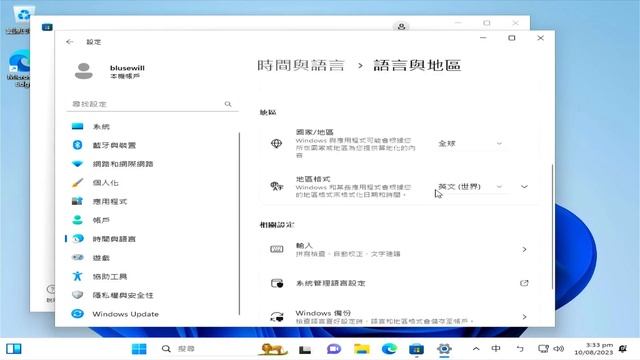
Task: Click the content pane vertical scrollbar
Action: (x=553, y=227)
